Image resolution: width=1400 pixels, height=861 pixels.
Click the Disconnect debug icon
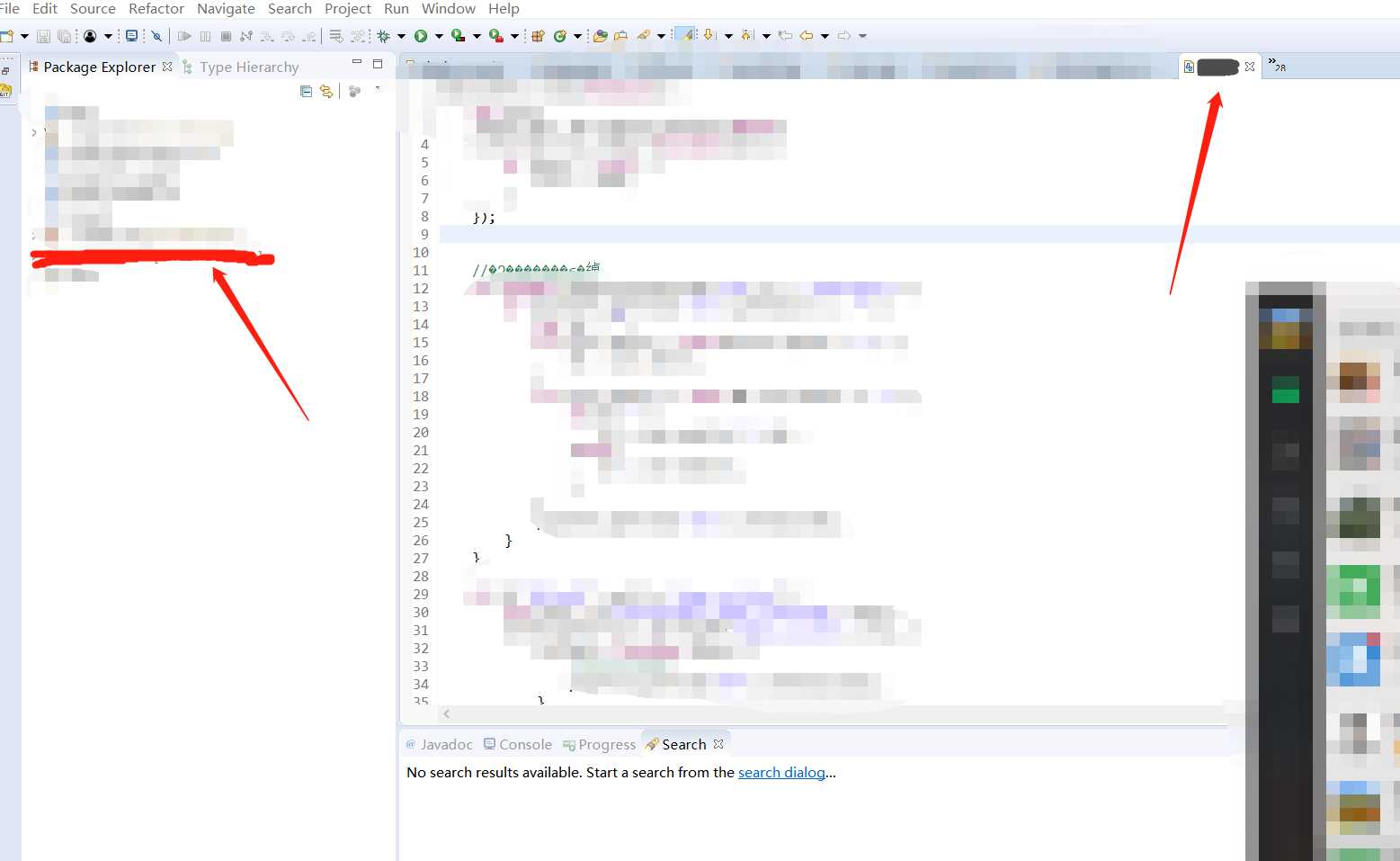(x=246, y=36)
